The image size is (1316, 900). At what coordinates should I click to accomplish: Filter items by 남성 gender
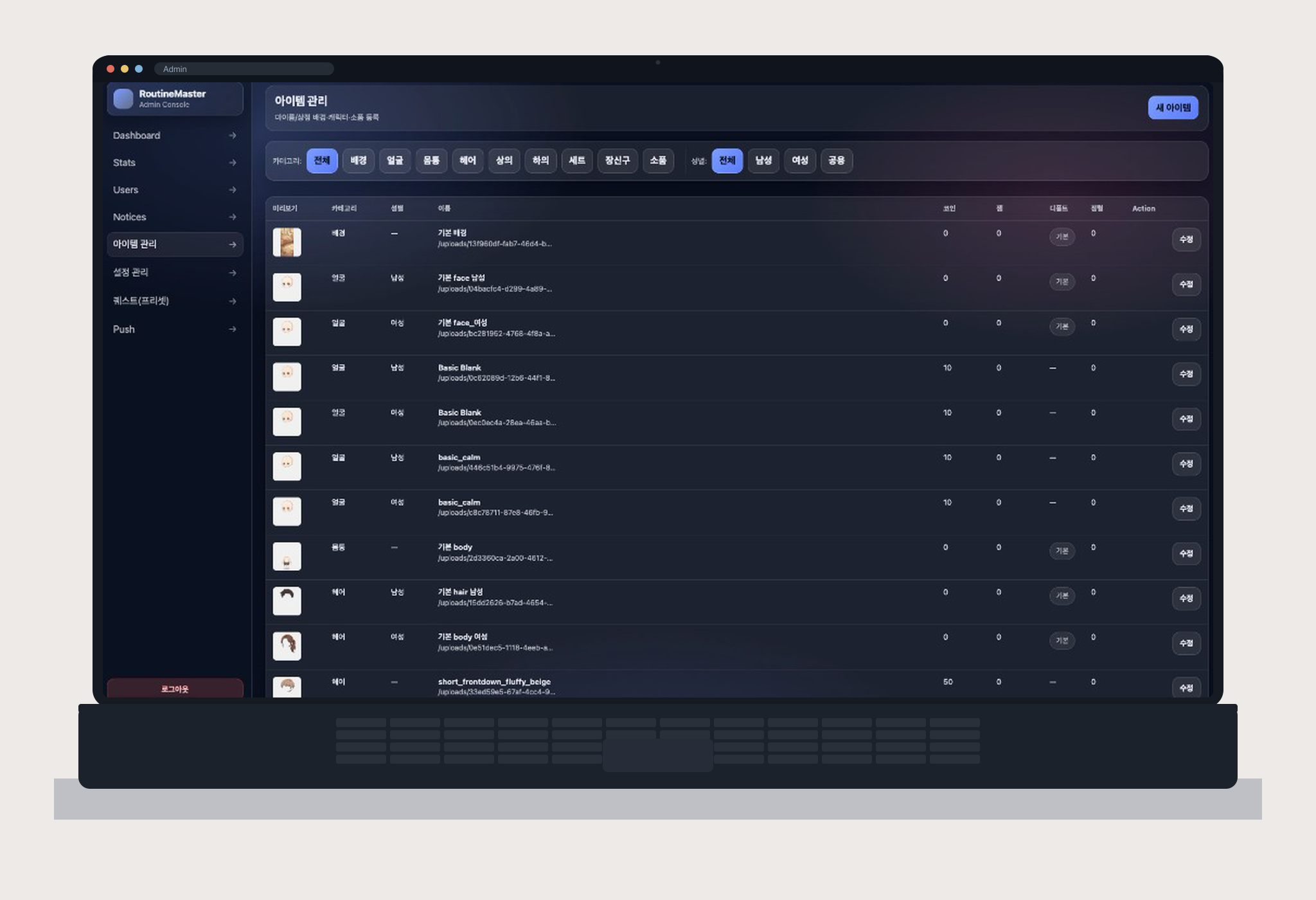click(x=763, y=161)
